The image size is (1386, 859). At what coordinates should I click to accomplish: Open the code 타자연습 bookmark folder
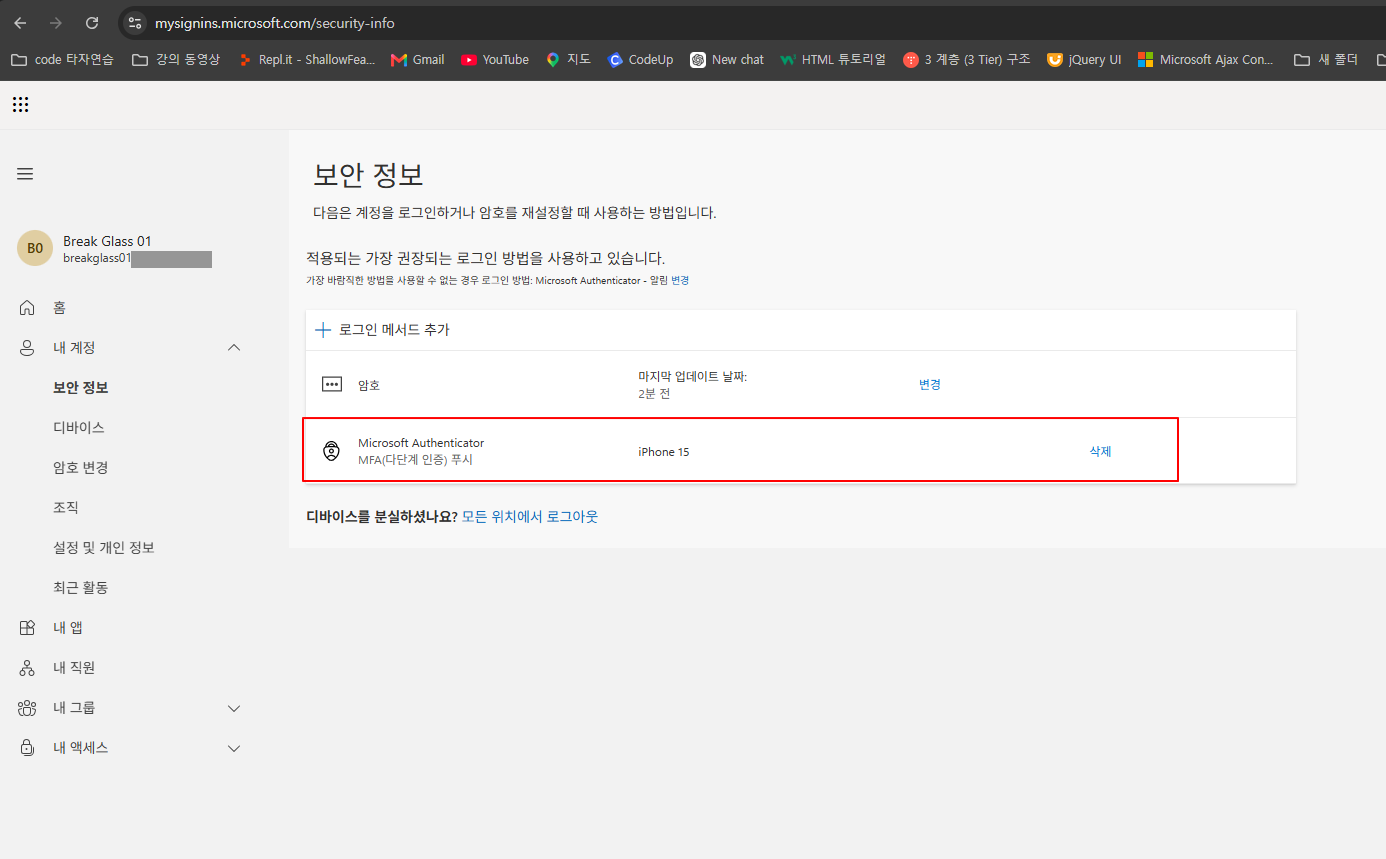[x=62, y=60]
